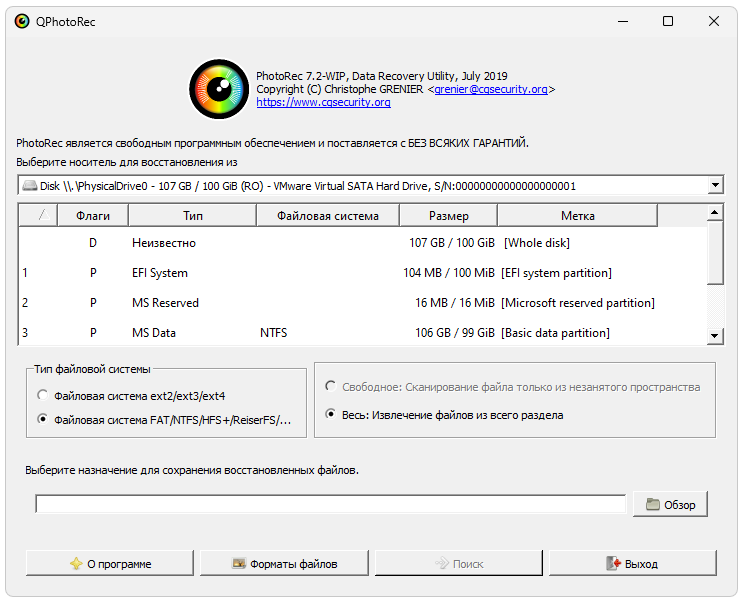Select the MS Data NTFS partition row
This screenshot has height=602, width=743.
tap(300, 333)
